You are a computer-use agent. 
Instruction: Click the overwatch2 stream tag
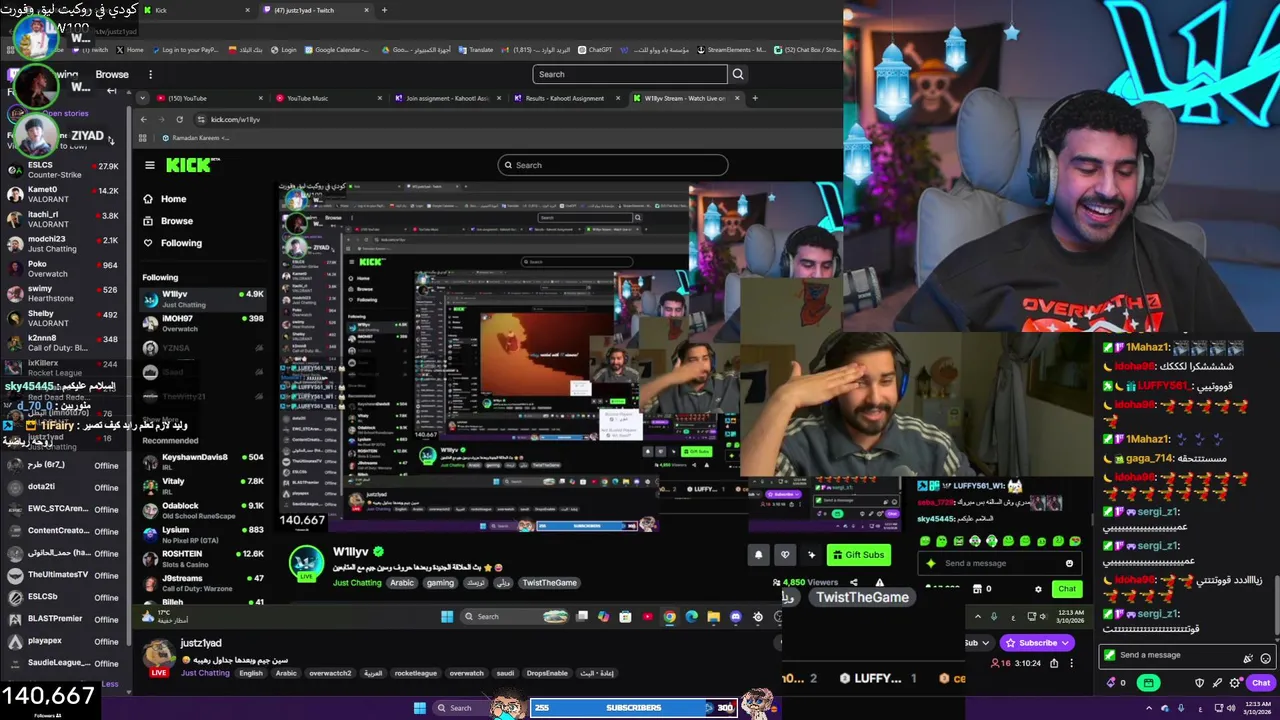[332, 673]
